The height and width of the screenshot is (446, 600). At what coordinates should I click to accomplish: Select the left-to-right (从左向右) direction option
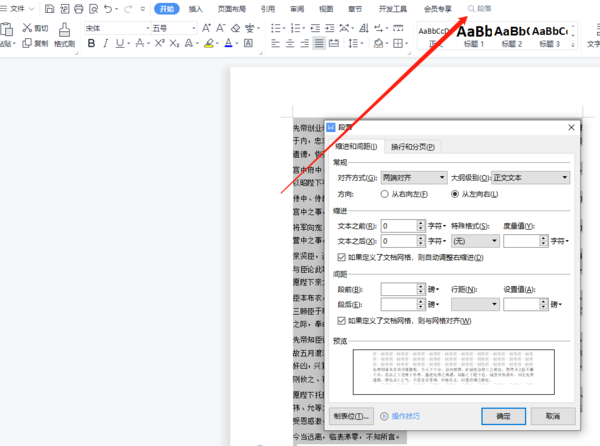point(456,194)
